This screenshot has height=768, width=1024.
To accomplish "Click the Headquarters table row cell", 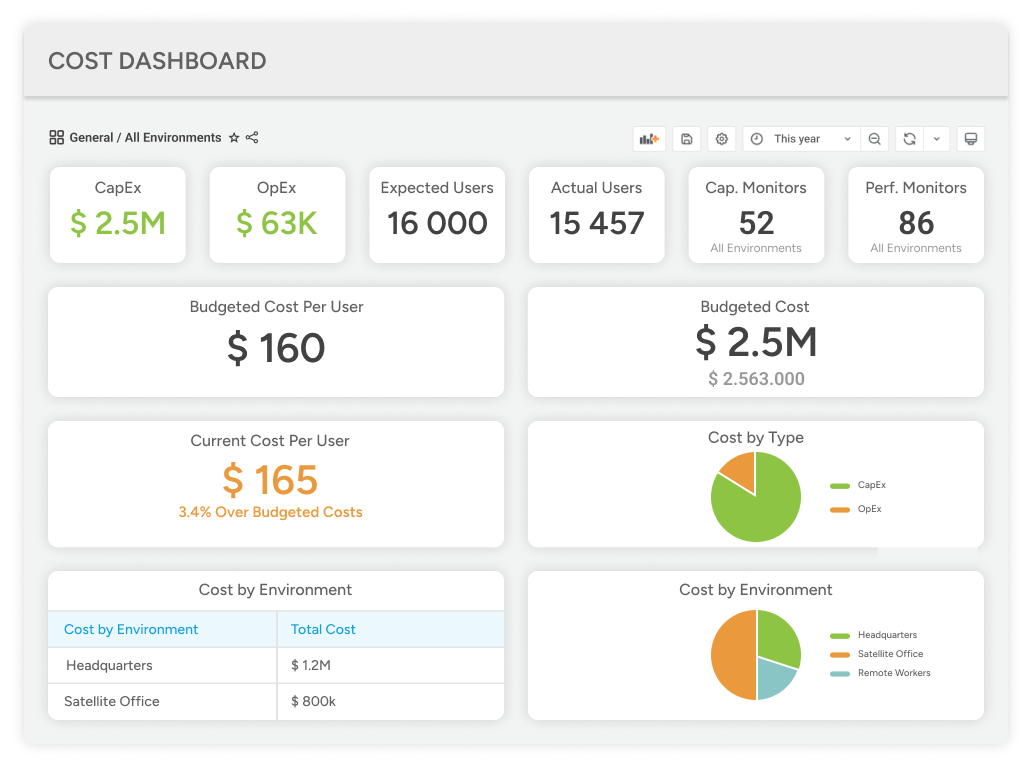I will coord(163,665).
